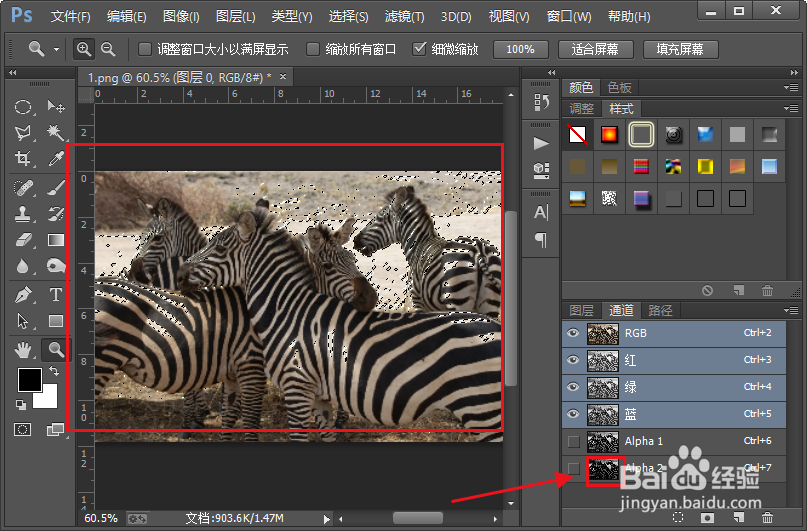The height and width of the screenshot is (531, 807).
Task: Choose Zoom Out mode in options bar
Action: pyautogui.click(x=108, y=49)
